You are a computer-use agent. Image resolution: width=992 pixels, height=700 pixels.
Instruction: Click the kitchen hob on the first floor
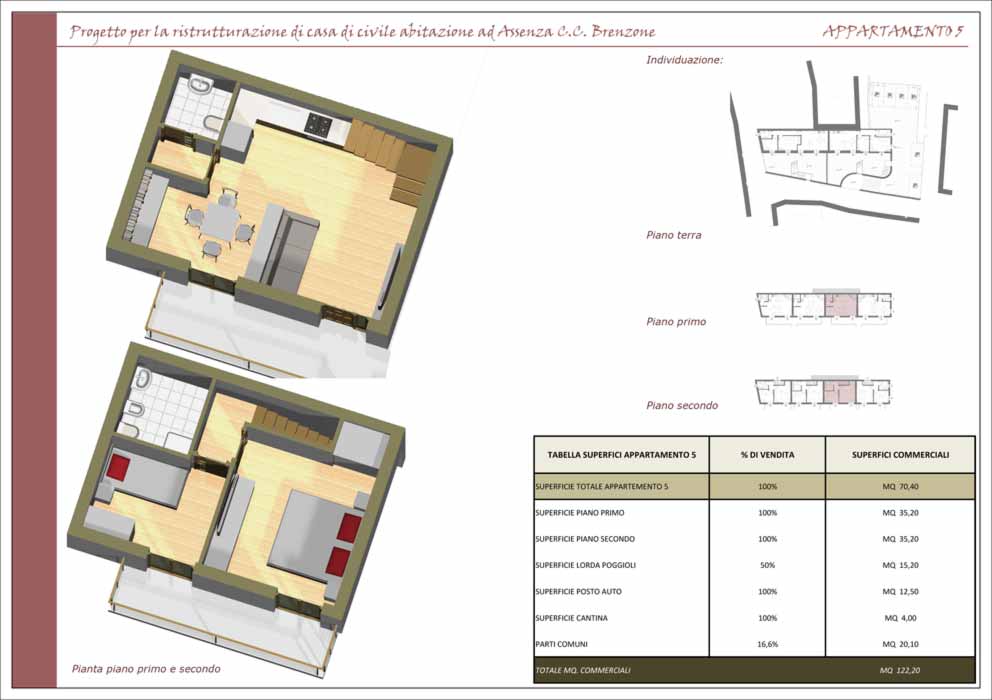click(319, 124)
